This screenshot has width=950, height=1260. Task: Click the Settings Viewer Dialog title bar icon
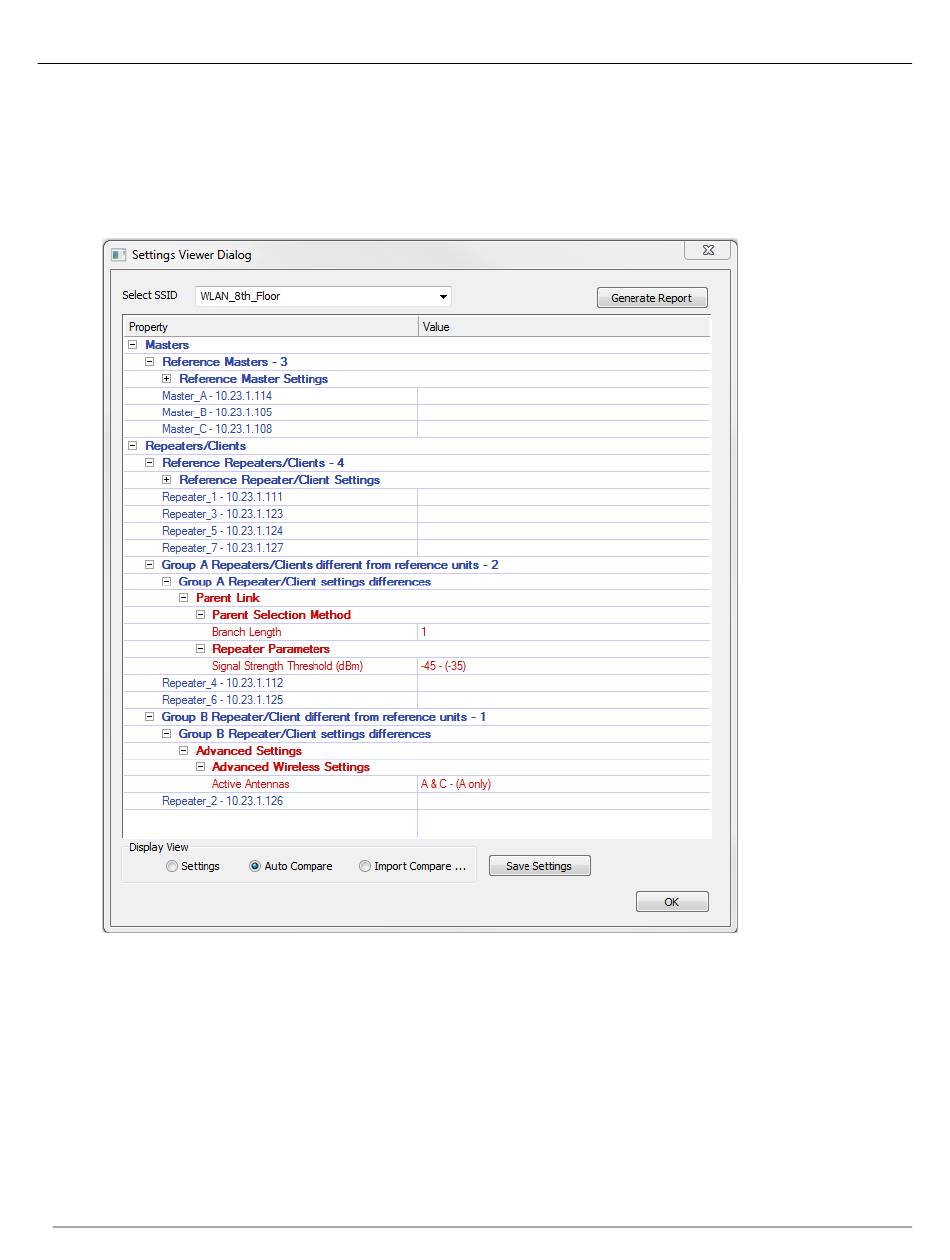click(x=119, y=255)
